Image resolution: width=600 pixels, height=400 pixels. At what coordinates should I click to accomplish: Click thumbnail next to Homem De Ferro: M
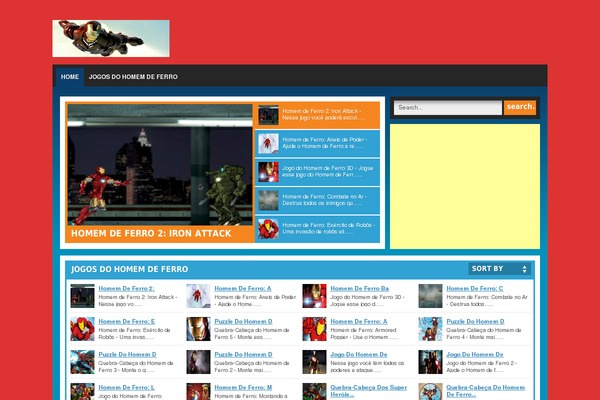coord(198,392)
